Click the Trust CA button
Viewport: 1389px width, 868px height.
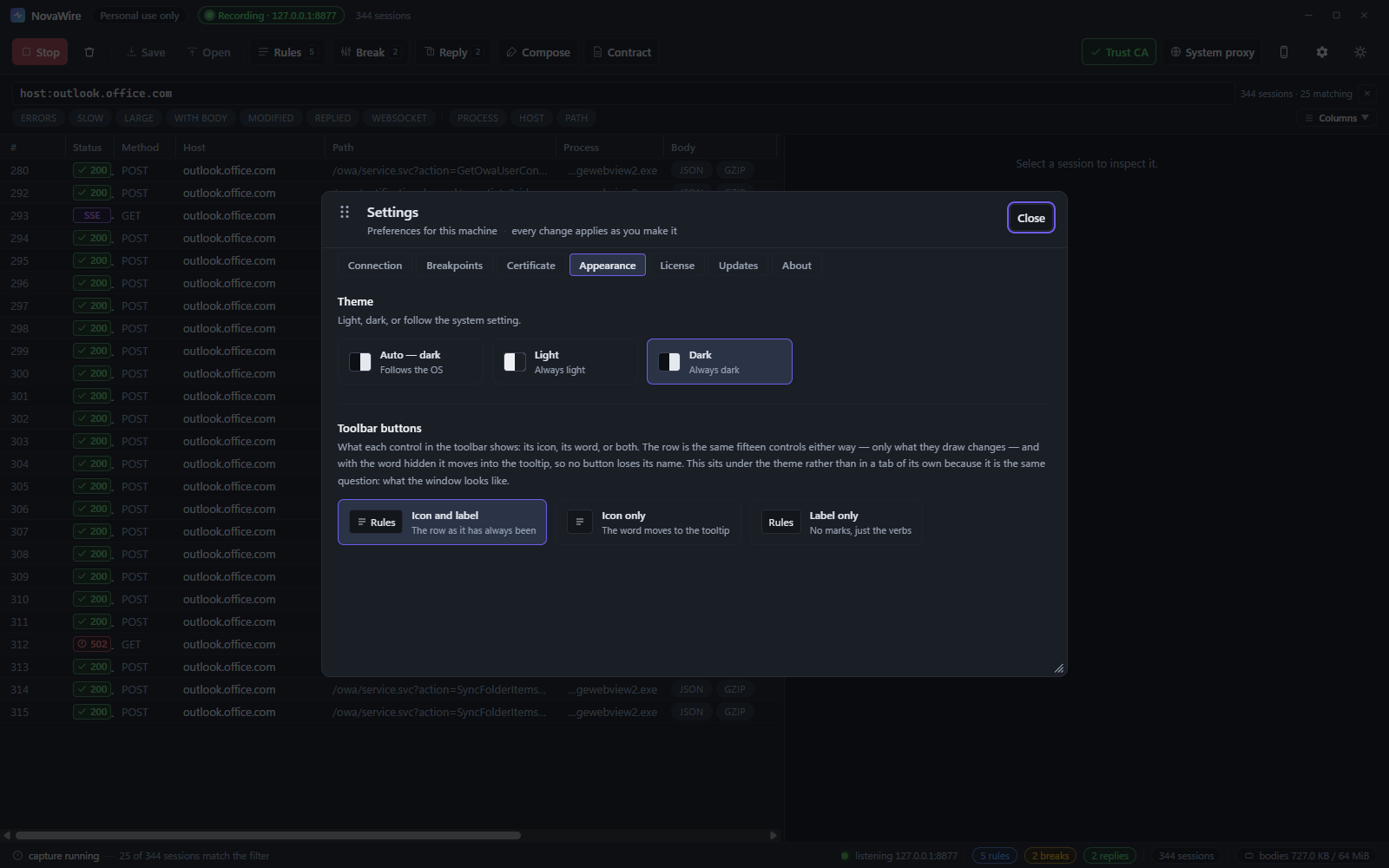(x=1119, y=52)
